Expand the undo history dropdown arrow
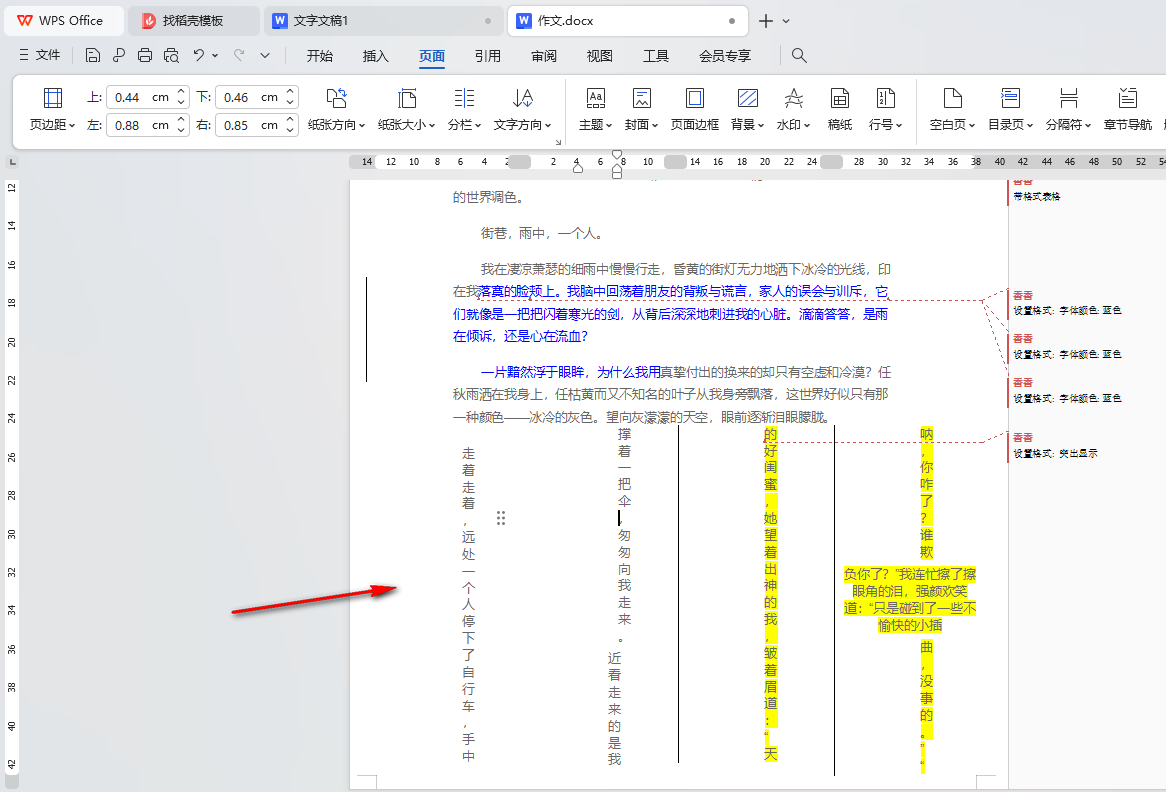The height and width of the screenshot is (792, 1166). tap(215, 55)
